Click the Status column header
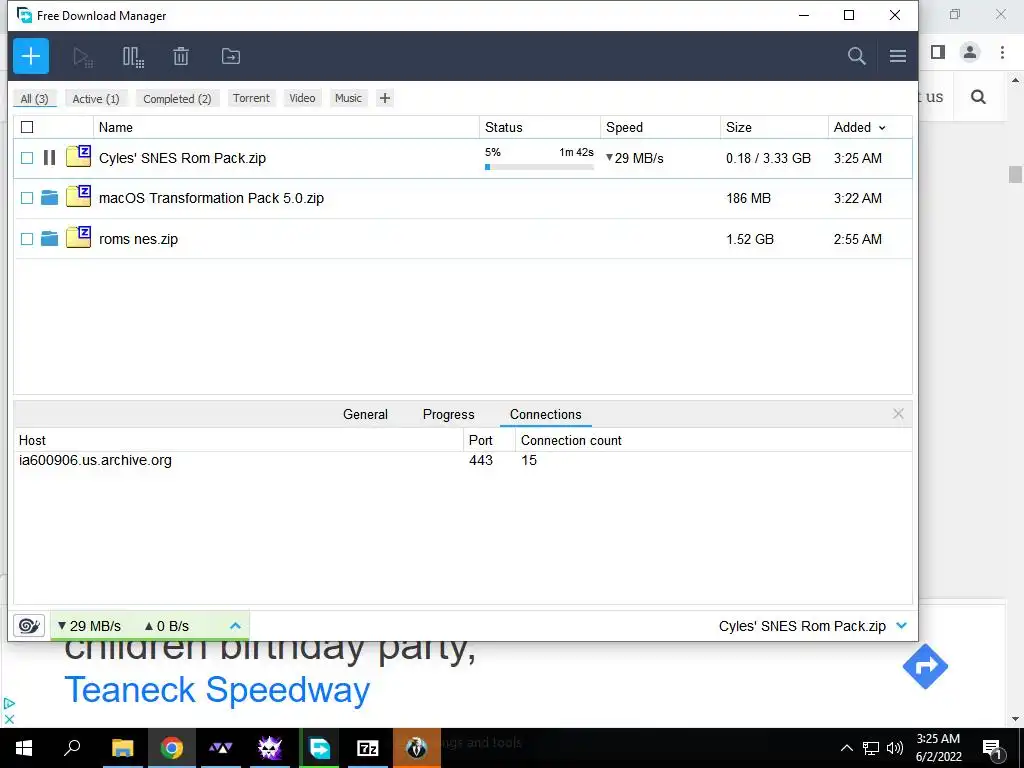Screen dimensions: 1024x768 click(539, 127)
